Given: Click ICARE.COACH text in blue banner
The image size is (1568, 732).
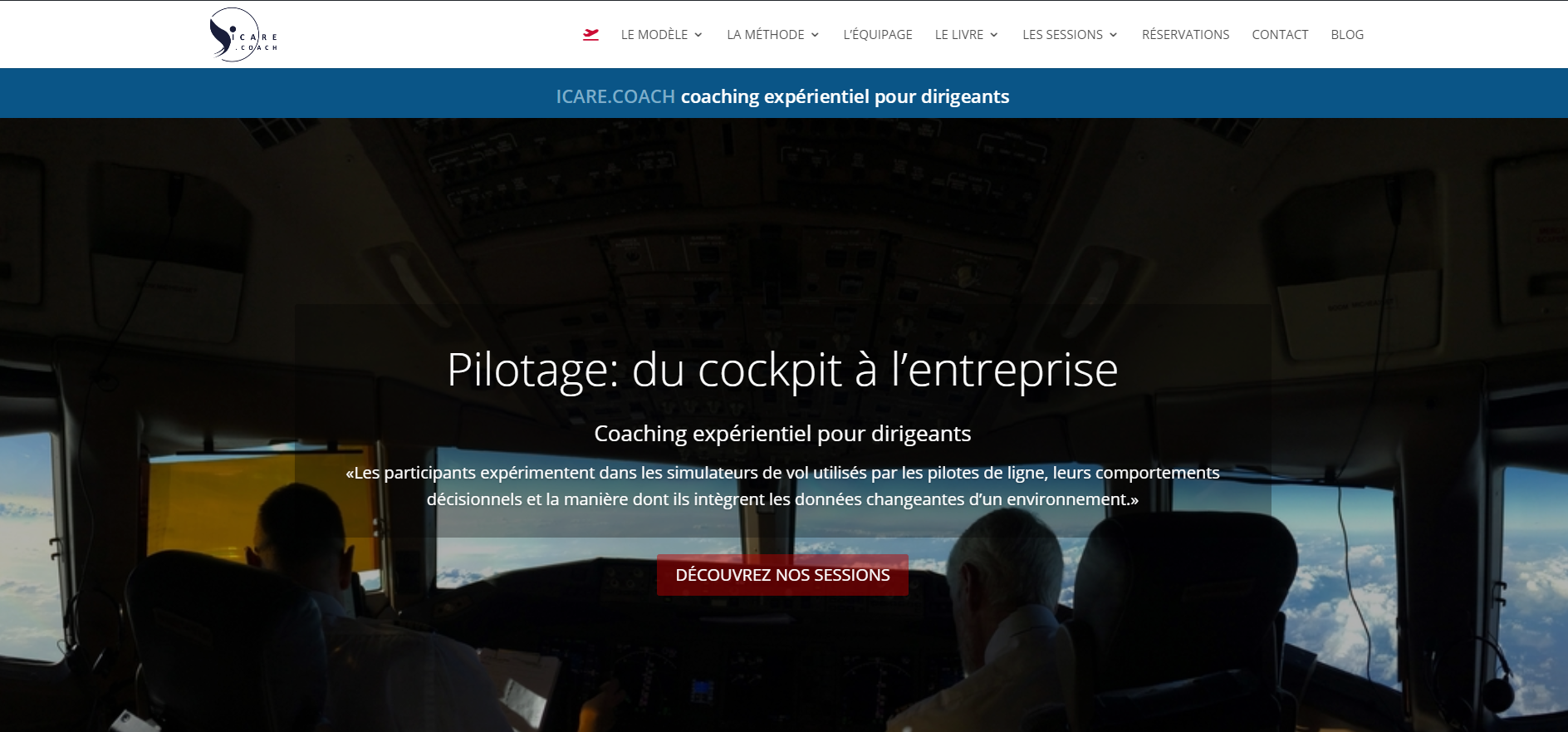Looking at the screenshot, I should (615, 96).
